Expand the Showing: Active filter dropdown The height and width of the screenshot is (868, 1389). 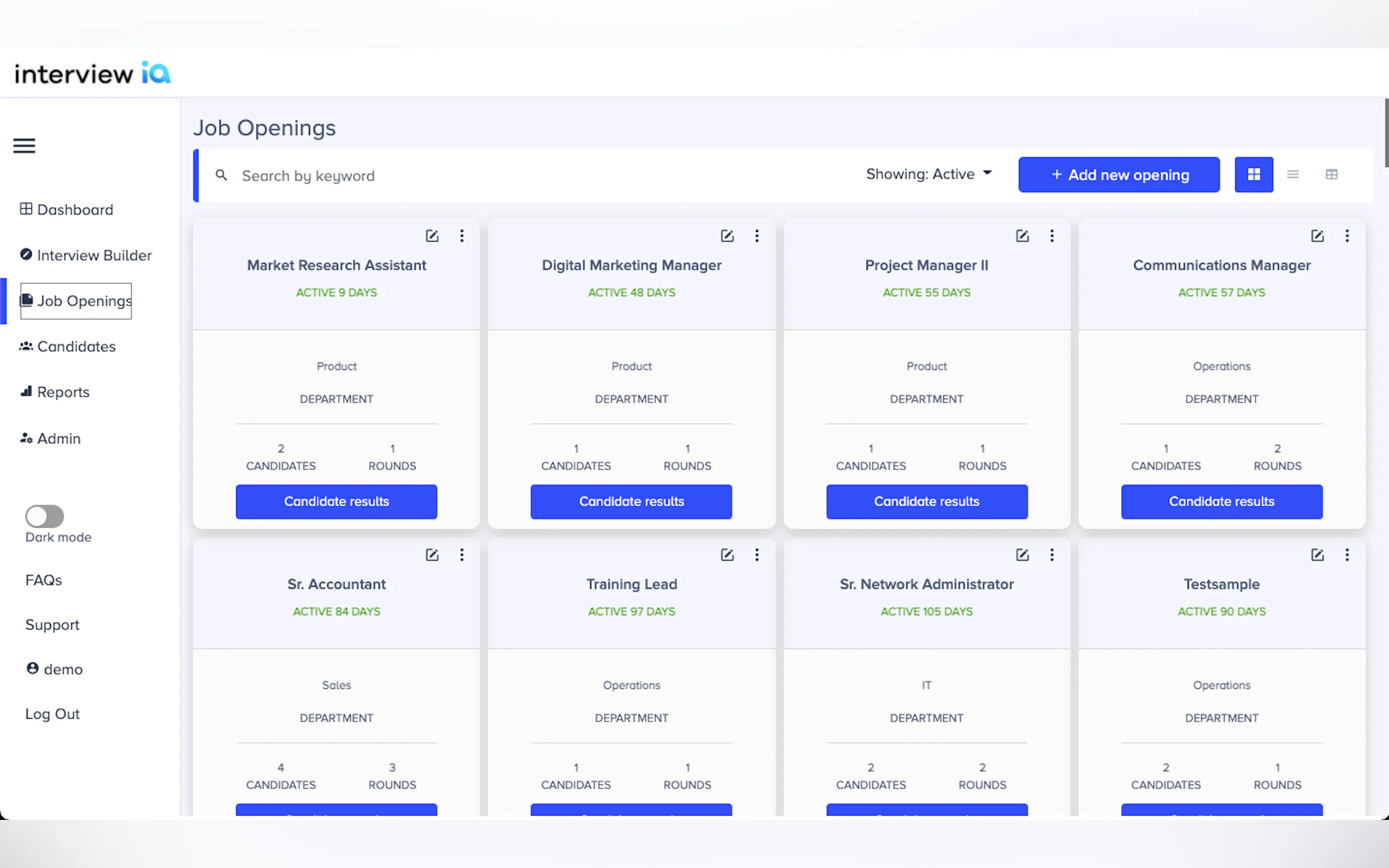pyautogui.click(x=929, y=174)
